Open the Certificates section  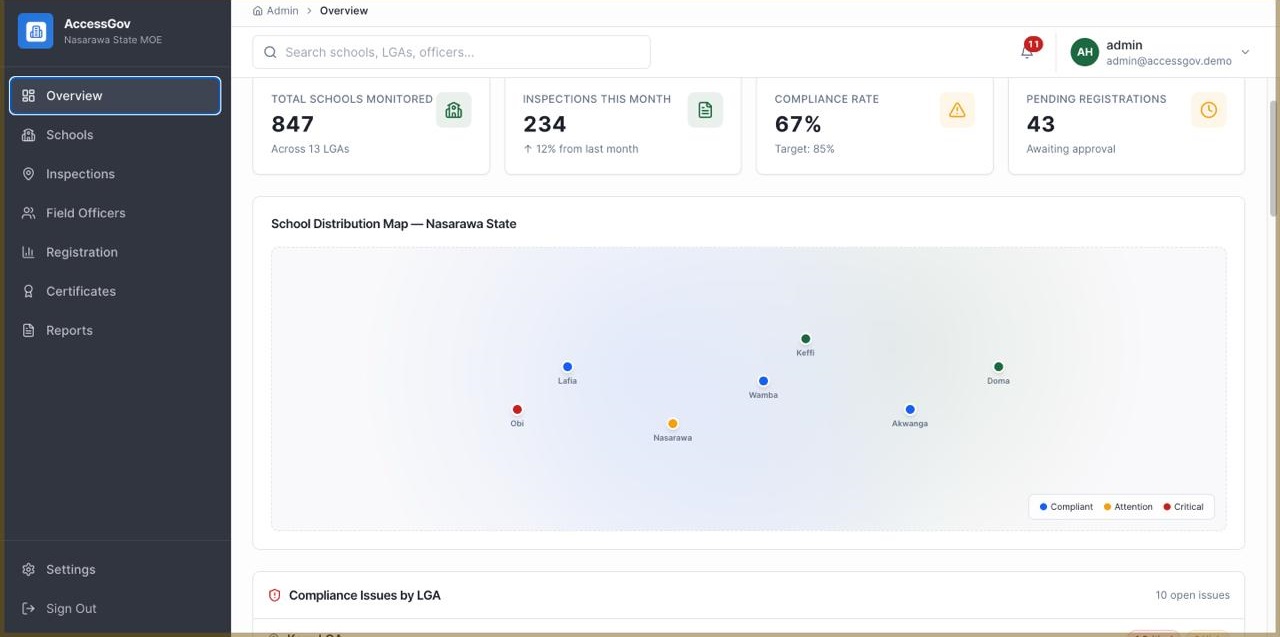tap(115, 291)
